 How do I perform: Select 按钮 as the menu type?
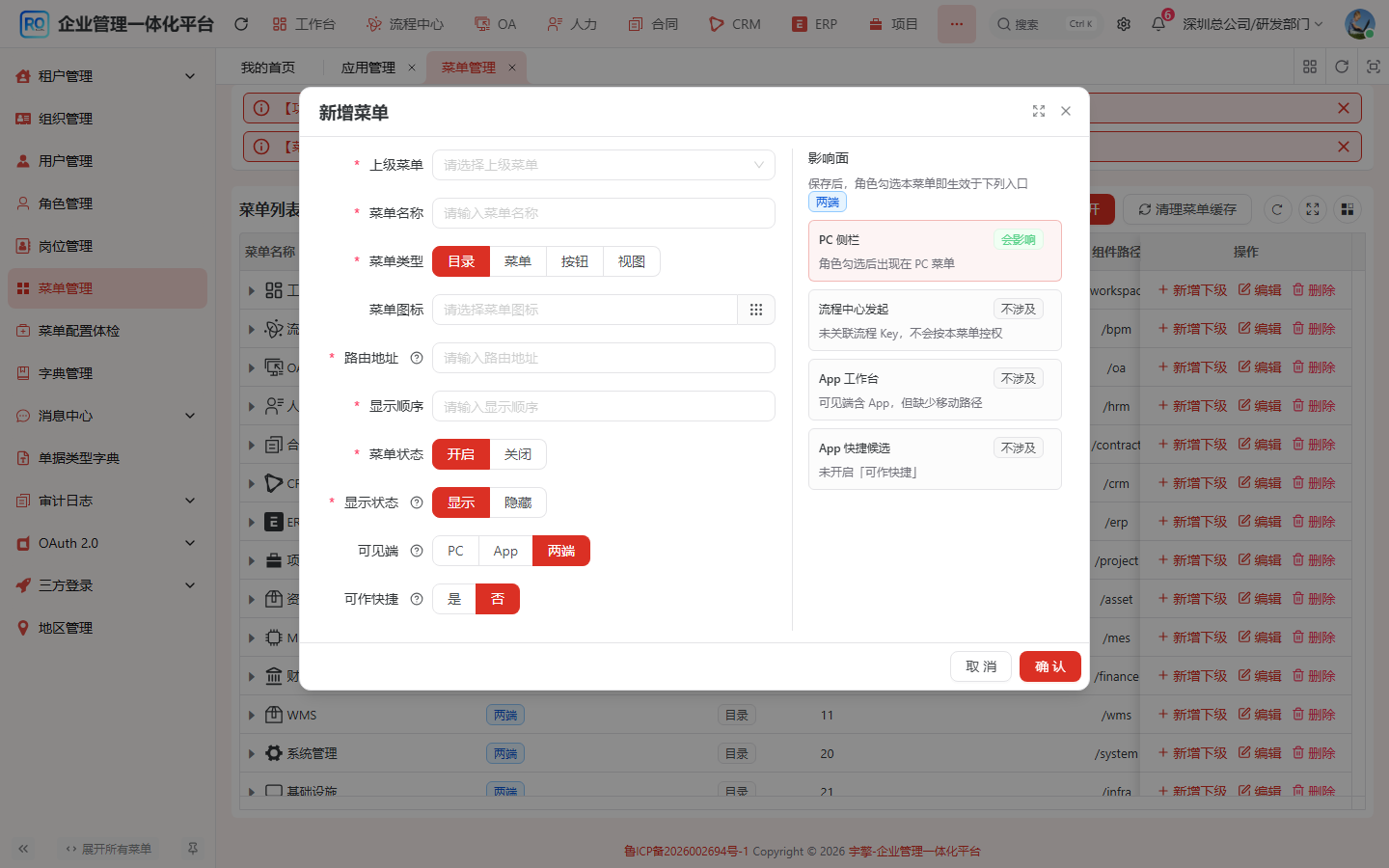coord(575,261)
